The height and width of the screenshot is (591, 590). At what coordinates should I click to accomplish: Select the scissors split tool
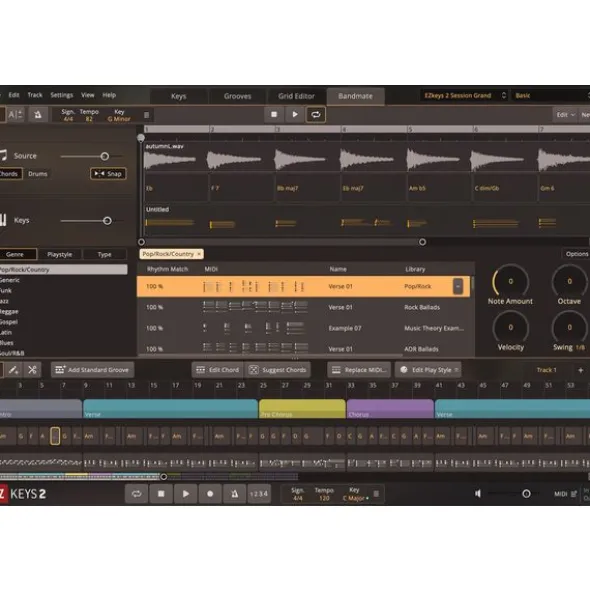pyautogui.click(x=32, y=370)
